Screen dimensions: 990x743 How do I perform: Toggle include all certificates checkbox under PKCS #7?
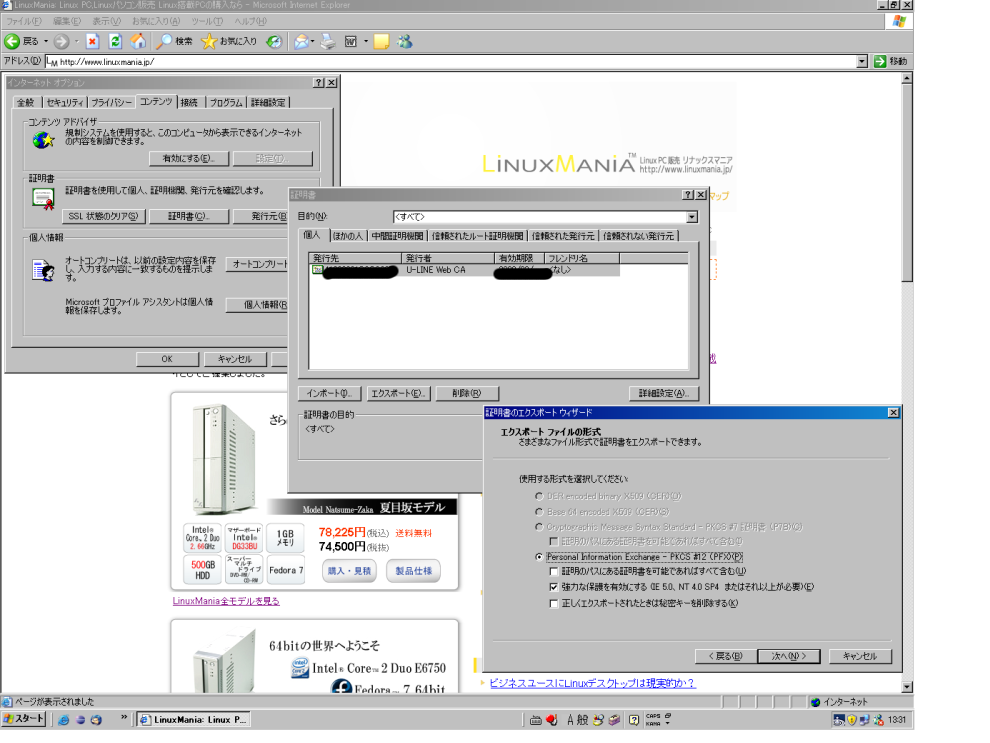[554, 542]
